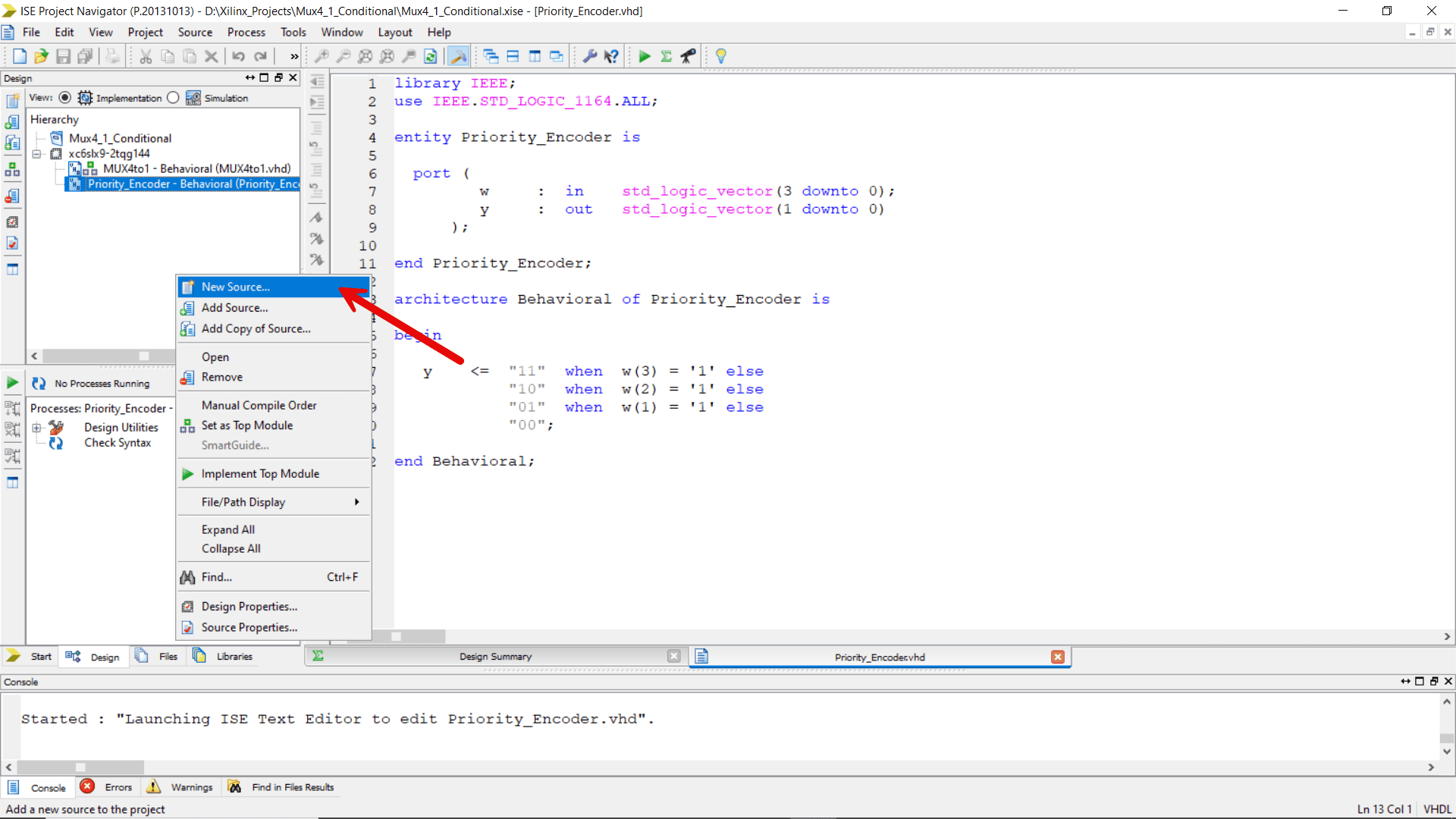This screenshot has width=1456, height=819.
Task: Select the Save All toolbar icon
Action: point(85,55)
